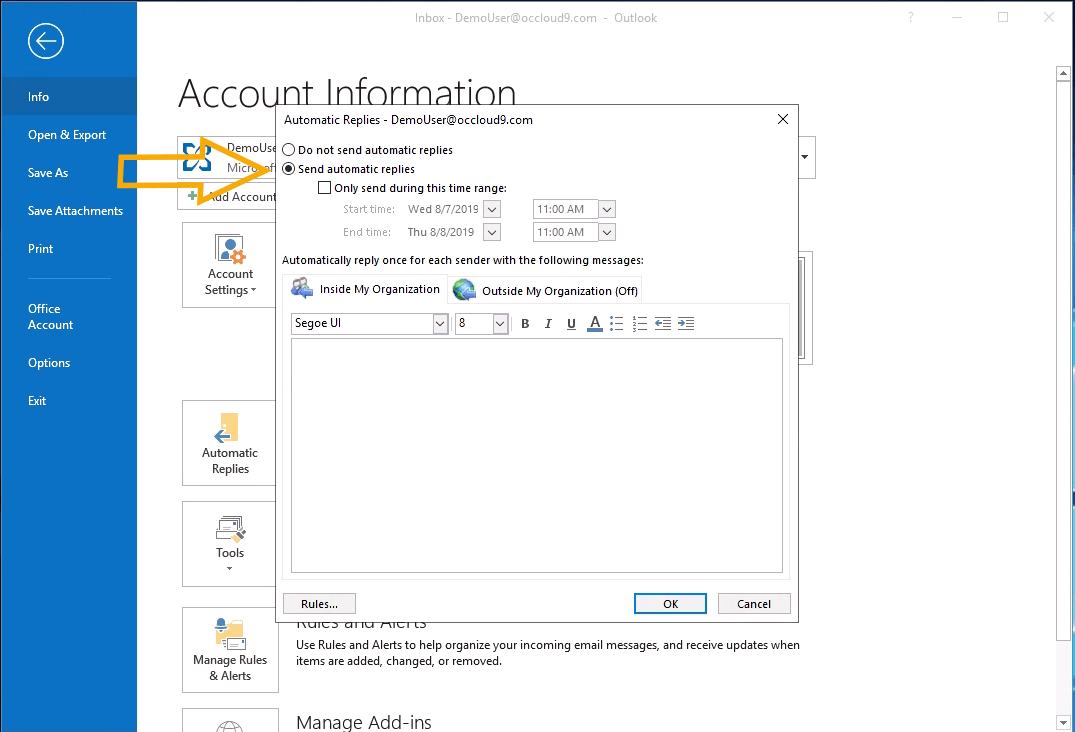Screen dimensions: 1075x732
Task: Click the back arrow circle icon
Action: pos(46,41)
